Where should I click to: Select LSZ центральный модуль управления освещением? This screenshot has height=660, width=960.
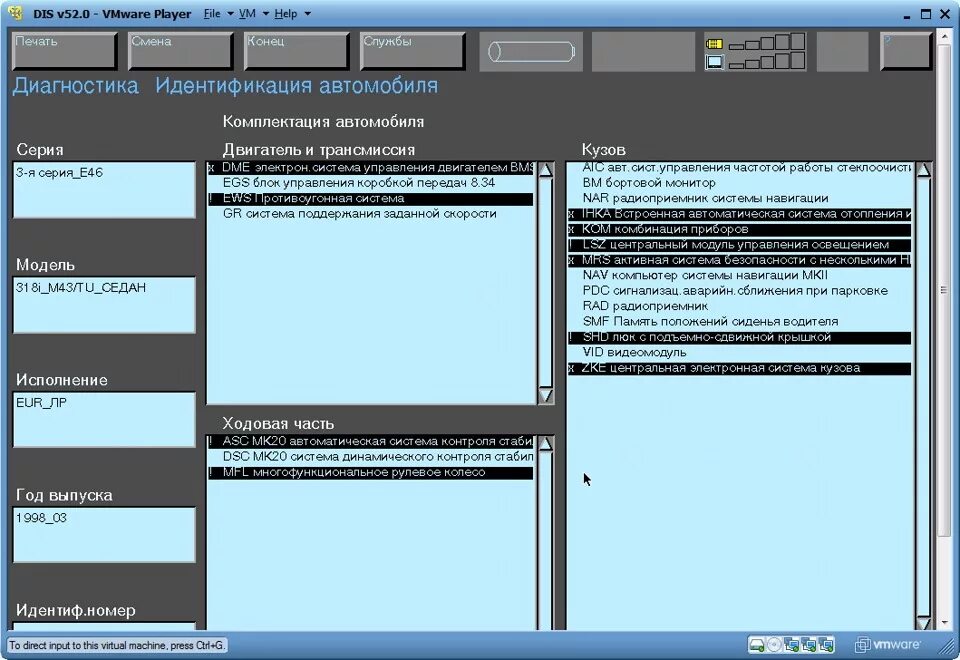(x=739, y=245)
